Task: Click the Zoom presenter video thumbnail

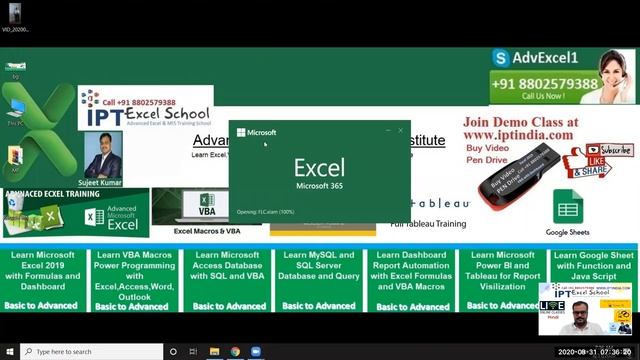Action: 585,309
